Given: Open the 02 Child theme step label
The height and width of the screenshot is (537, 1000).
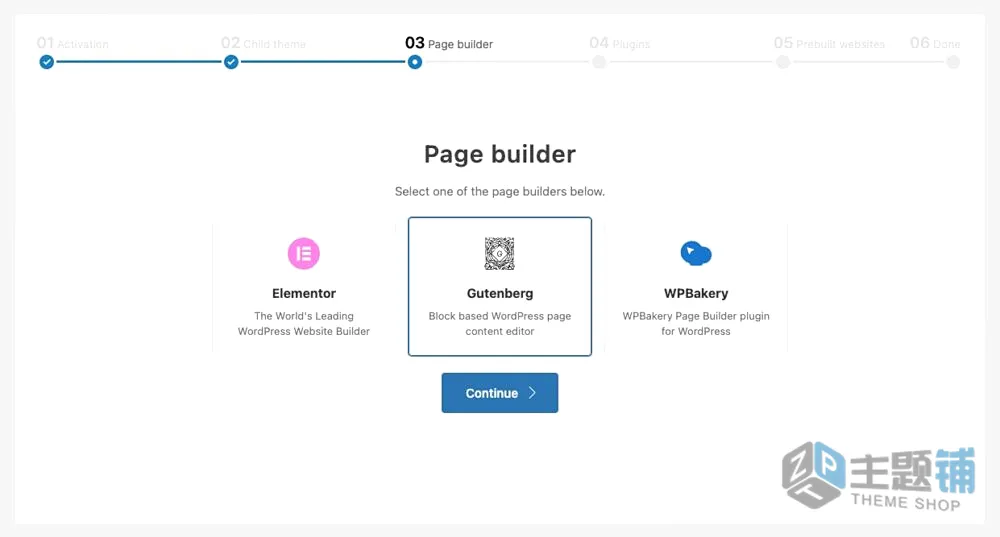Looking at the screenshot, I should click(x=263, y=43).
